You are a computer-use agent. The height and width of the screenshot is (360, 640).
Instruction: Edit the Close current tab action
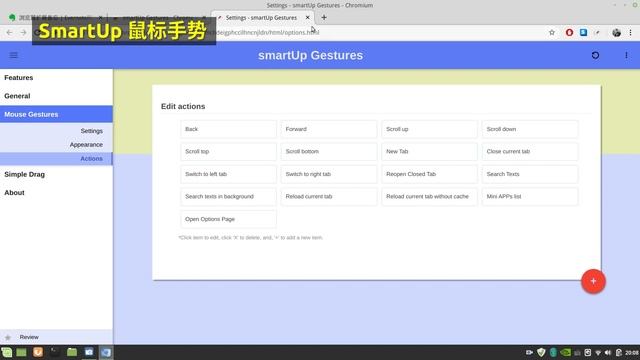point(530,151)
